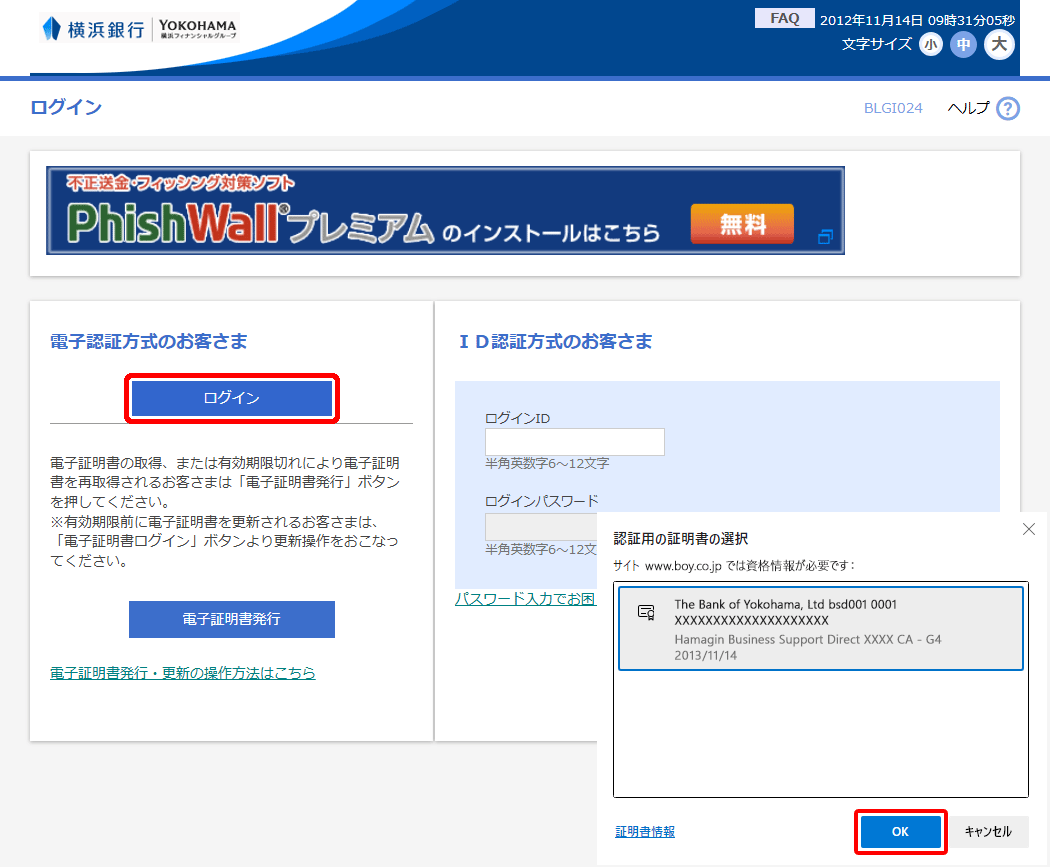Set font size to small (小)
Viewport: 1050px width, 867px height.
click(931, 44)
